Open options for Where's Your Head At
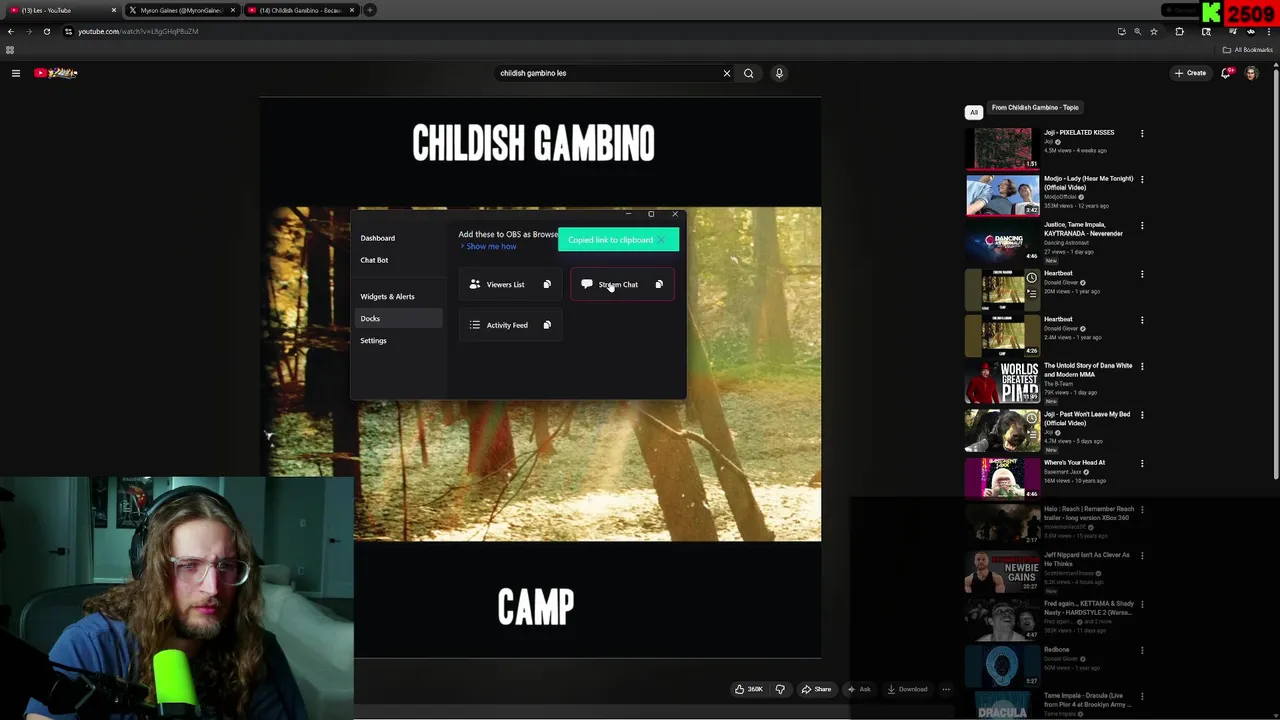This screenshot has width=1280, height=720. (1142, 464)
